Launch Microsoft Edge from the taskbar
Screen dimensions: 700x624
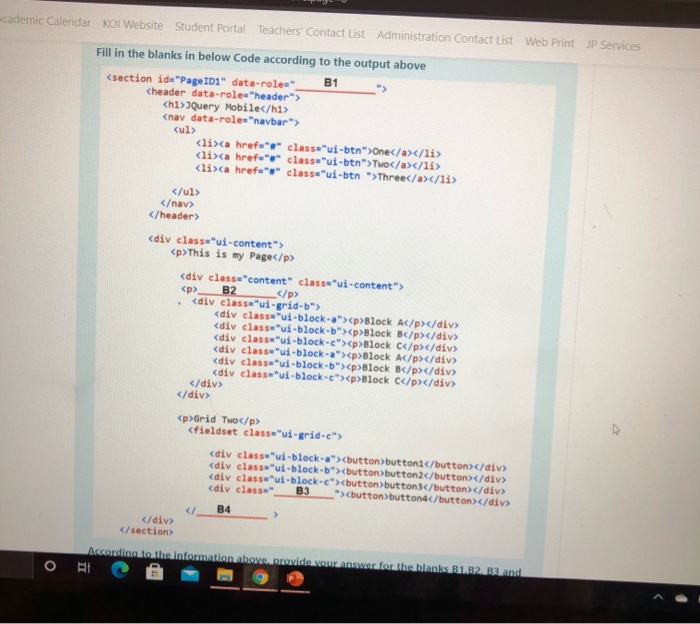click(120, 570)
